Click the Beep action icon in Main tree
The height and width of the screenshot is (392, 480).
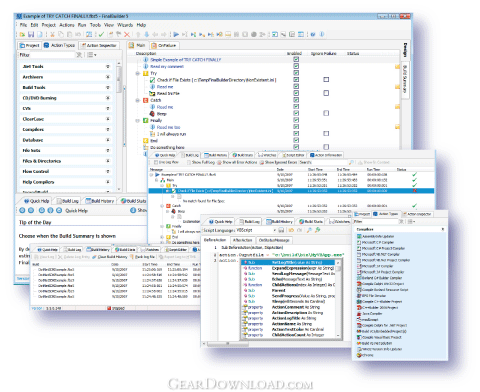tap(152, 114)
